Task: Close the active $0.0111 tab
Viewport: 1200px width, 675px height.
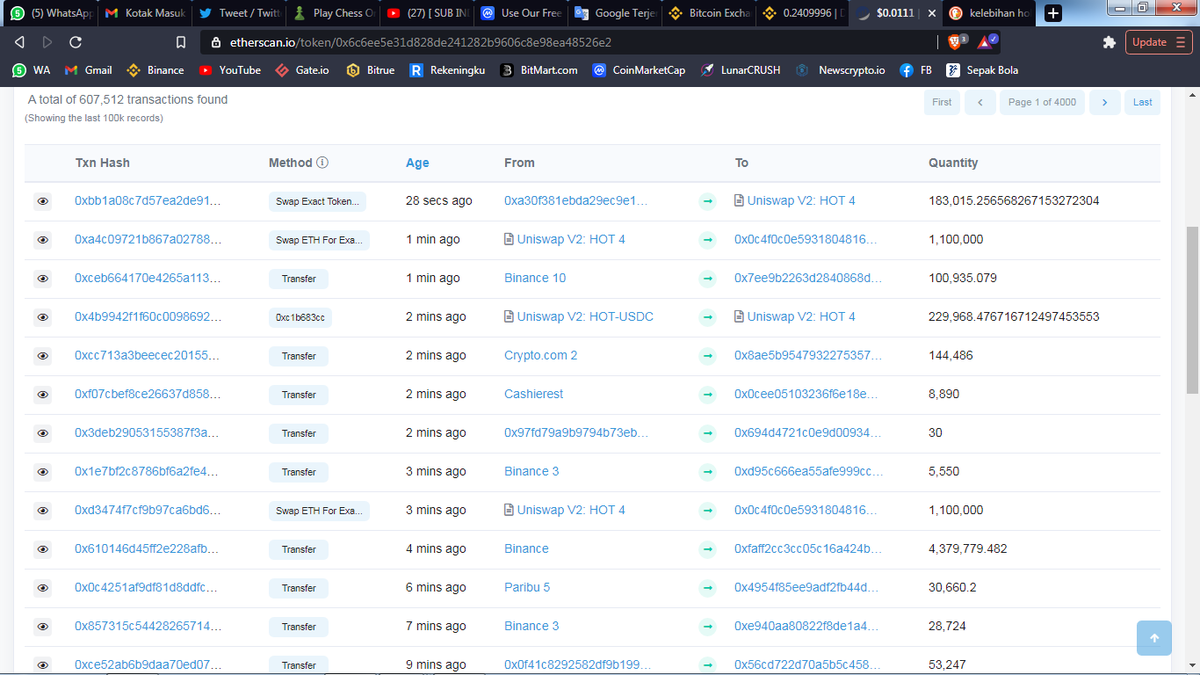Action: pos(932,14)
